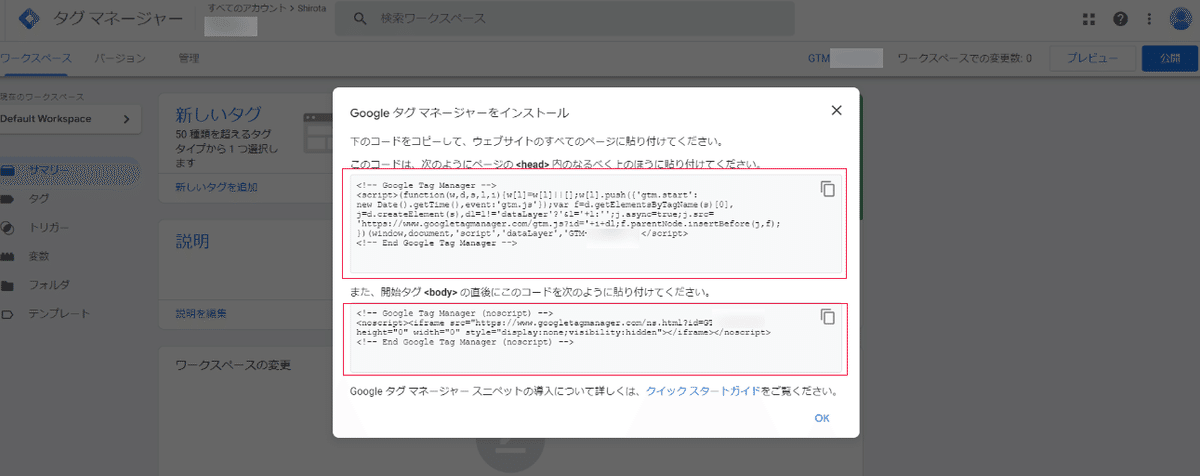Open the help question mark icon
1200x476 pixels.
click(1120, 19)
